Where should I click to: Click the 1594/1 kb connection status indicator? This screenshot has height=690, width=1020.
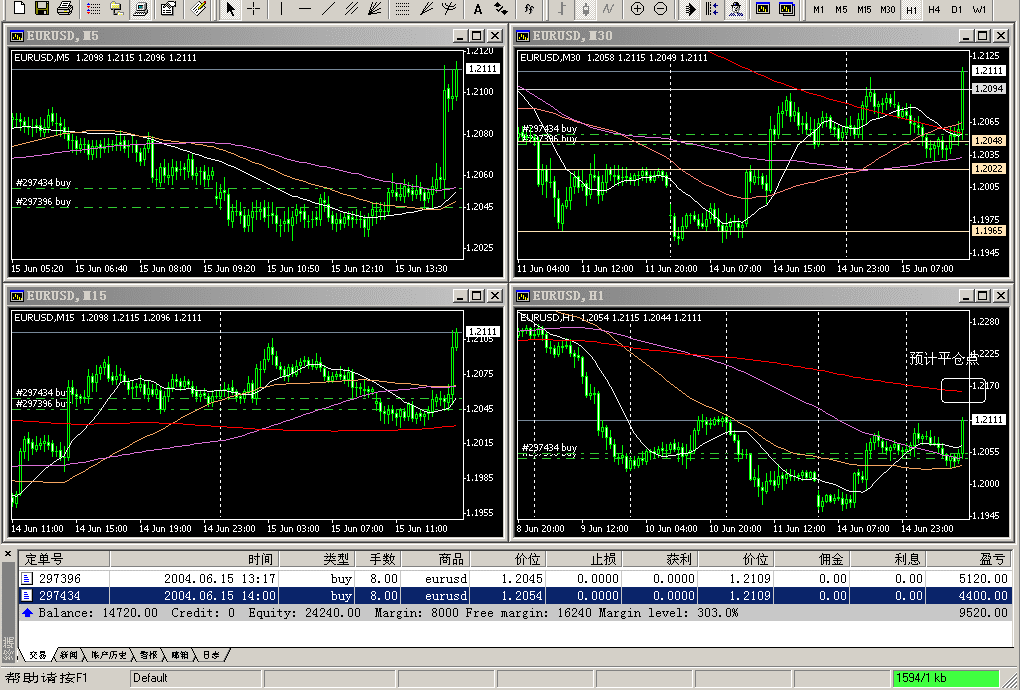(x=946, y=678)
